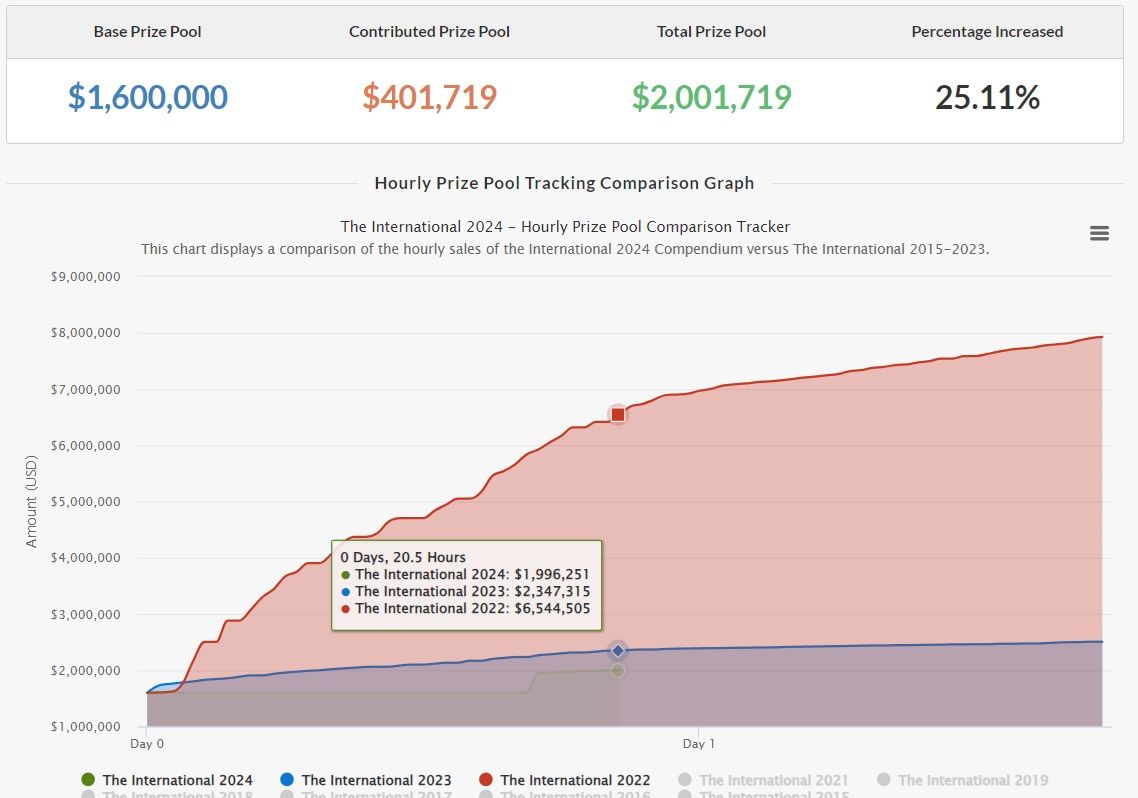Click the green circle marker on 2024 line
Screen dimensions: 1138x798
617,670
